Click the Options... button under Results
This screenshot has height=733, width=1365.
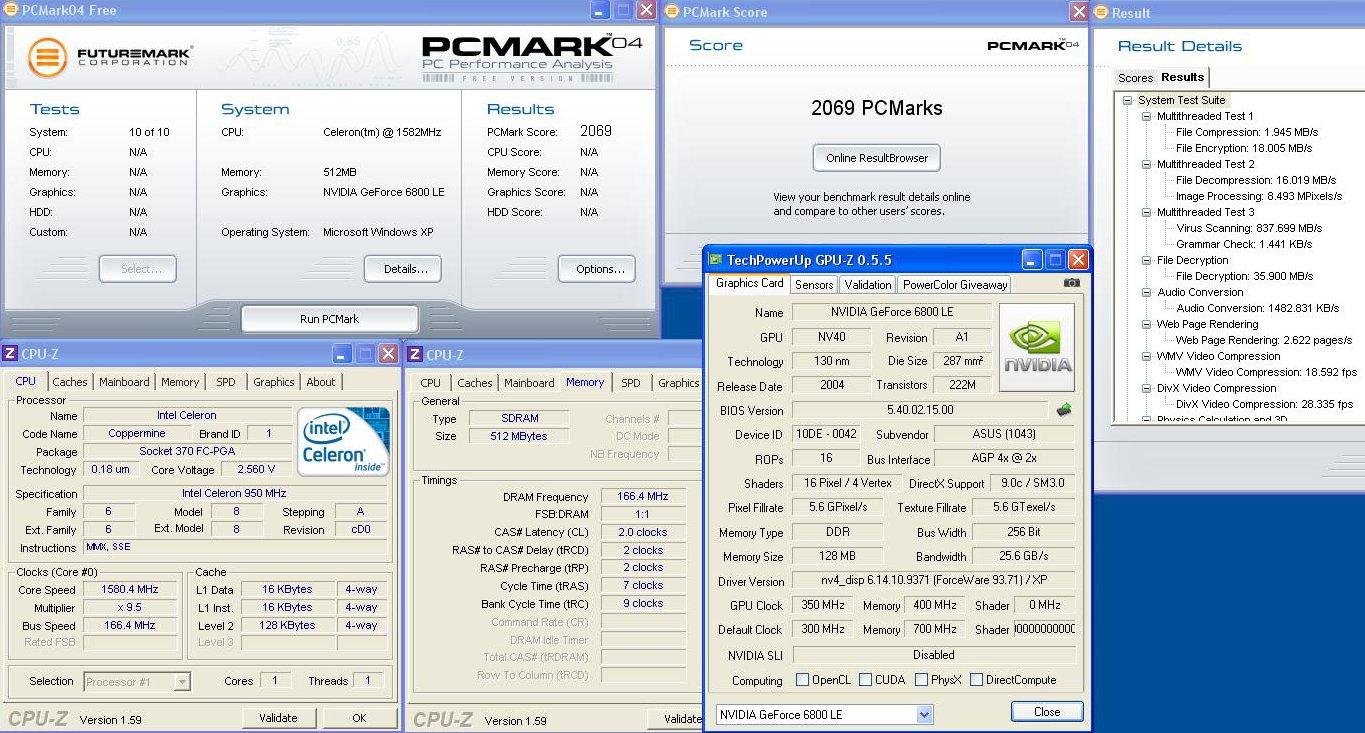[x=597, y=269]
